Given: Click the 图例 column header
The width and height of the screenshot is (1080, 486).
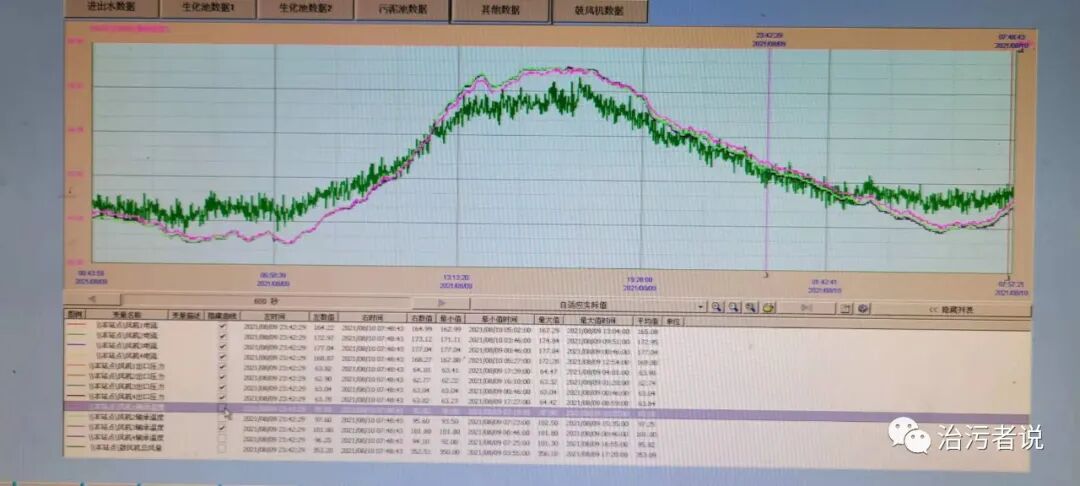Looking at the screenshot, I should click(72, 315).
